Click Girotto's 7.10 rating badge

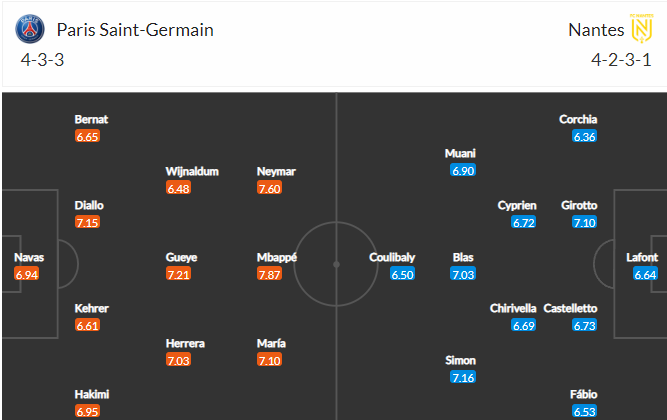pos(585,222)
